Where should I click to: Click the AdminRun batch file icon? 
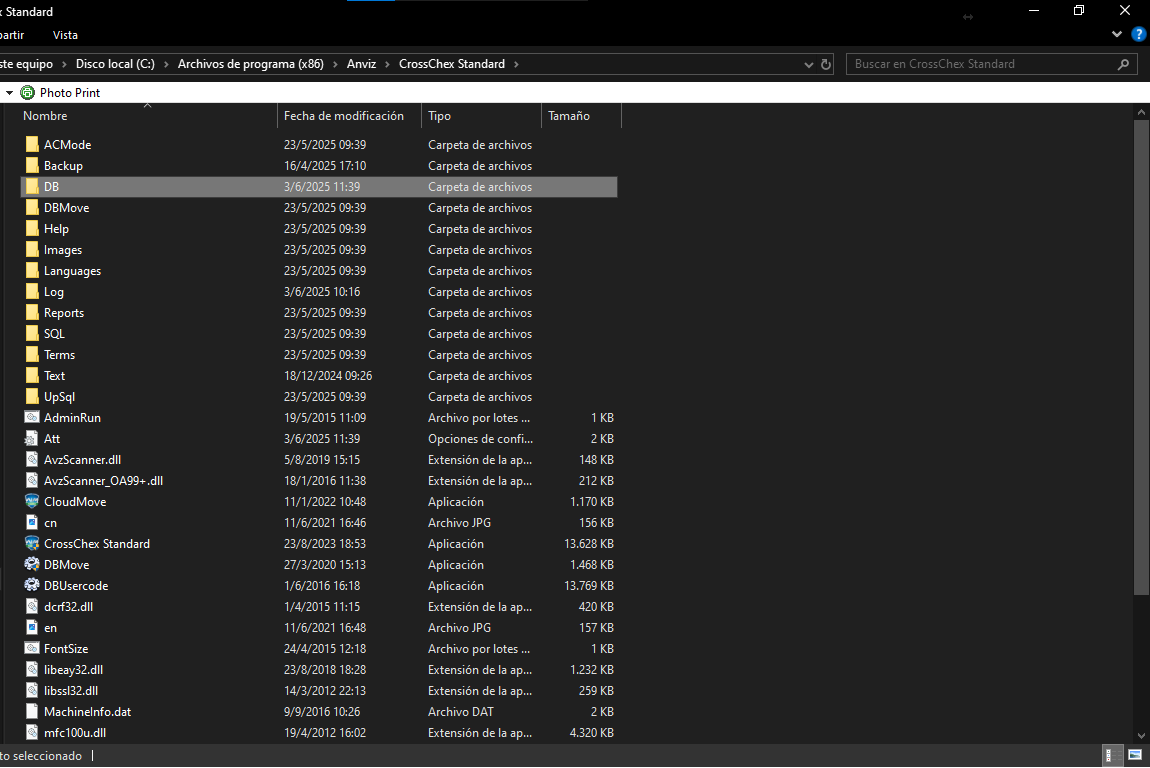pyautogui.click(x=32, y=417)
